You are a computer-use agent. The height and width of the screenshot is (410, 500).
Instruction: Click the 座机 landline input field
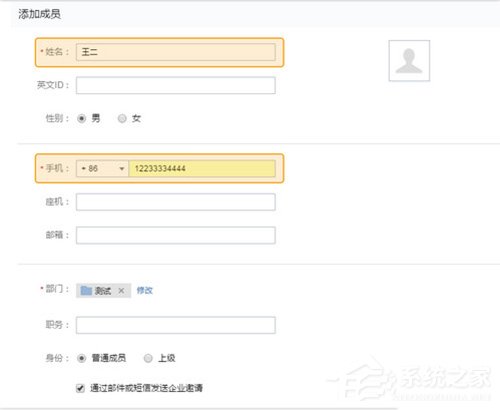(x=176, y=202)
